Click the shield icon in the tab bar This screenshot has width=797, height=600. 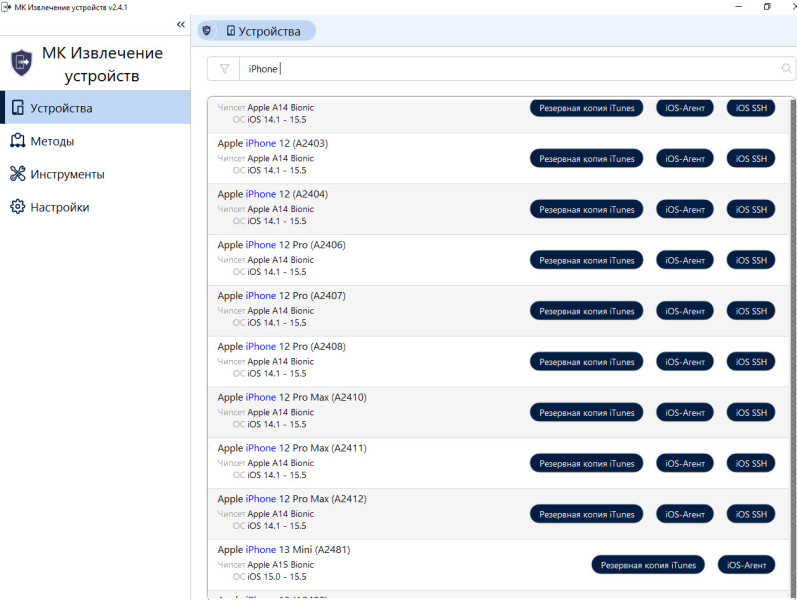pyautogui.click(x=206, y=31)
